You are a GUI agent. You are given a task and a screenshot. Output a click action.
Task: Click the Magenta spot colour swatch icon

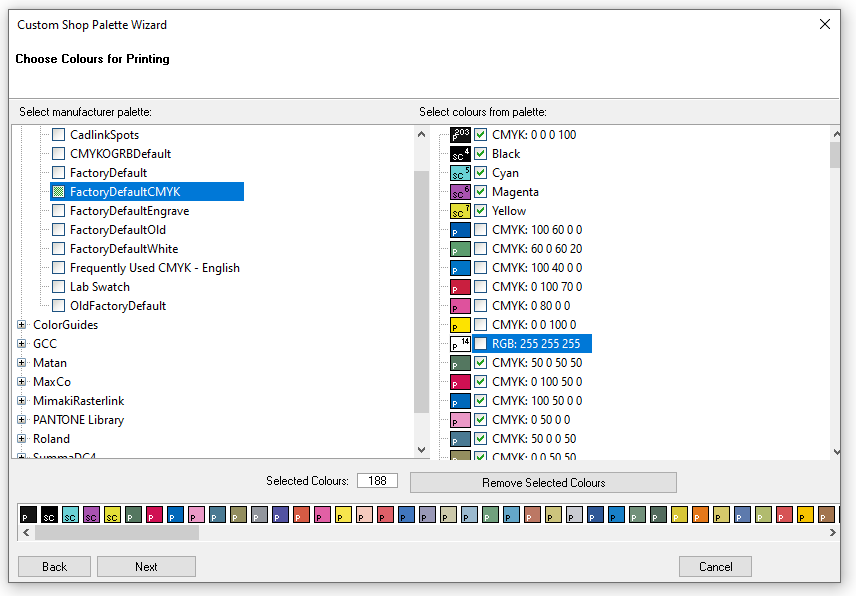(460, 192)
